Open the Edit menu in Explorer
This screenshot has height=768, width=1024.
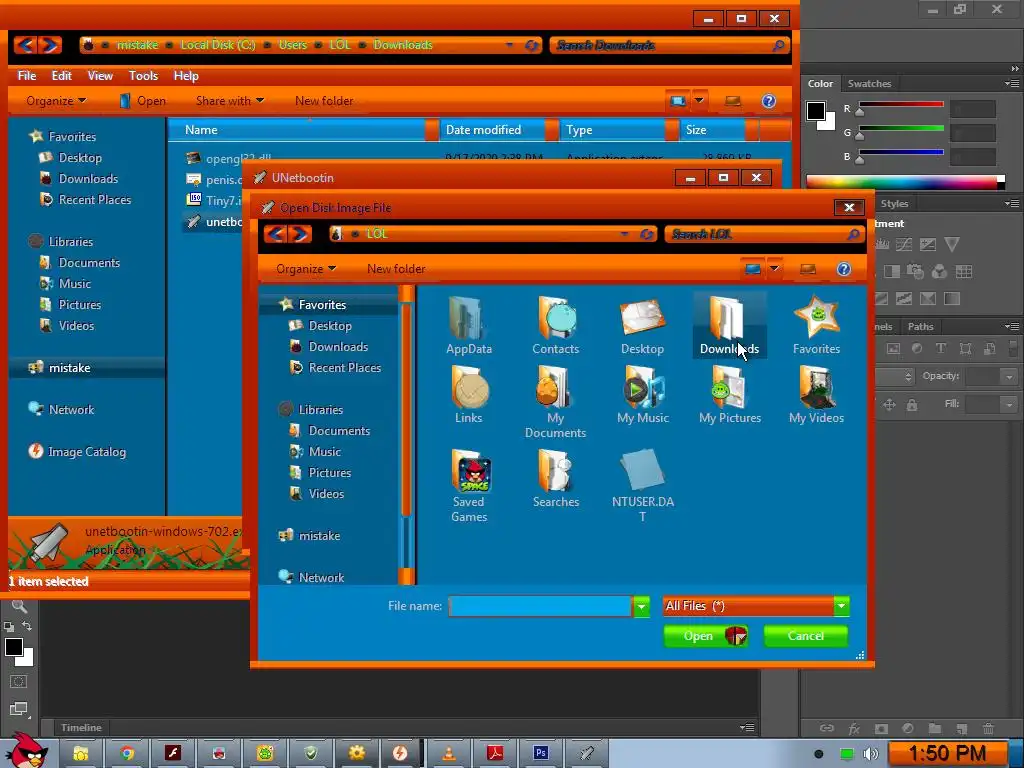(61, 76)
